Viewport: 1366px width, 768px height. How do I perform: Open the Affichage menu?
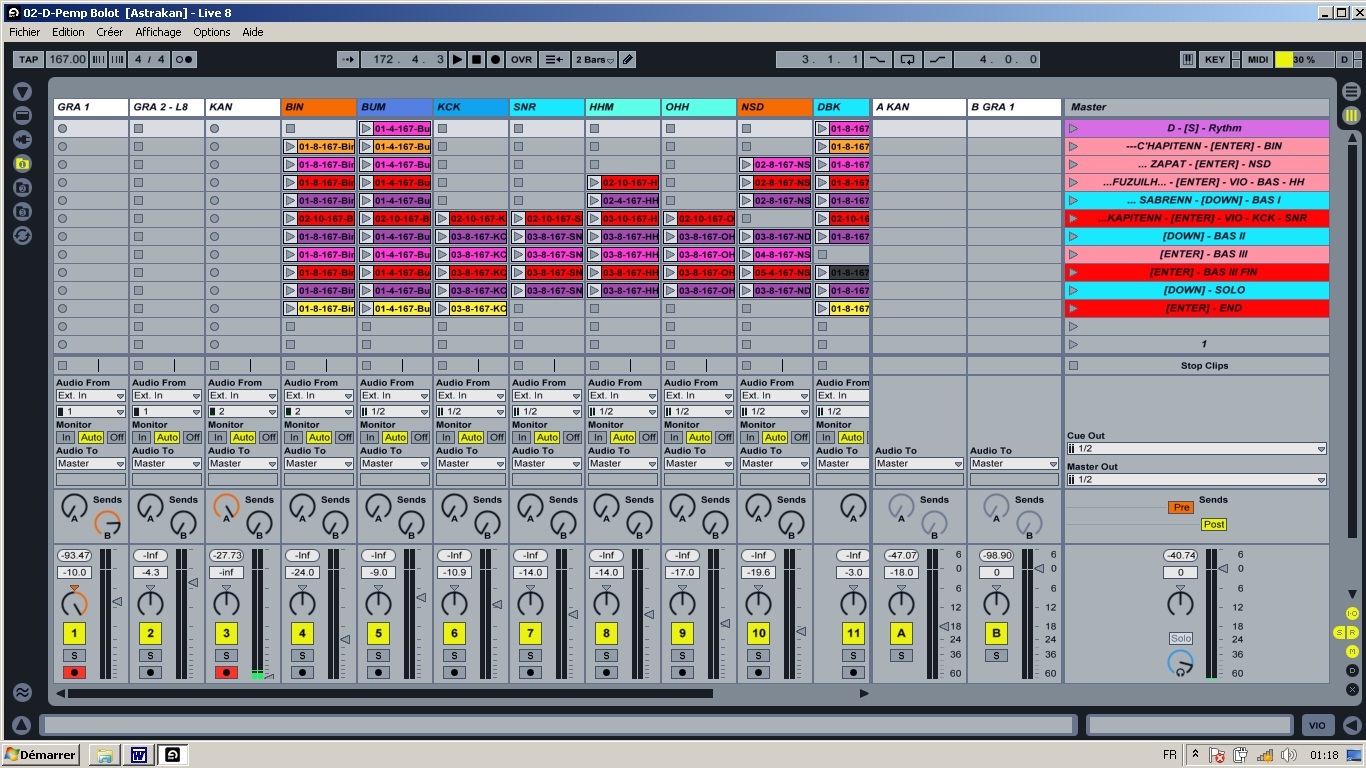tap(158, 32)
